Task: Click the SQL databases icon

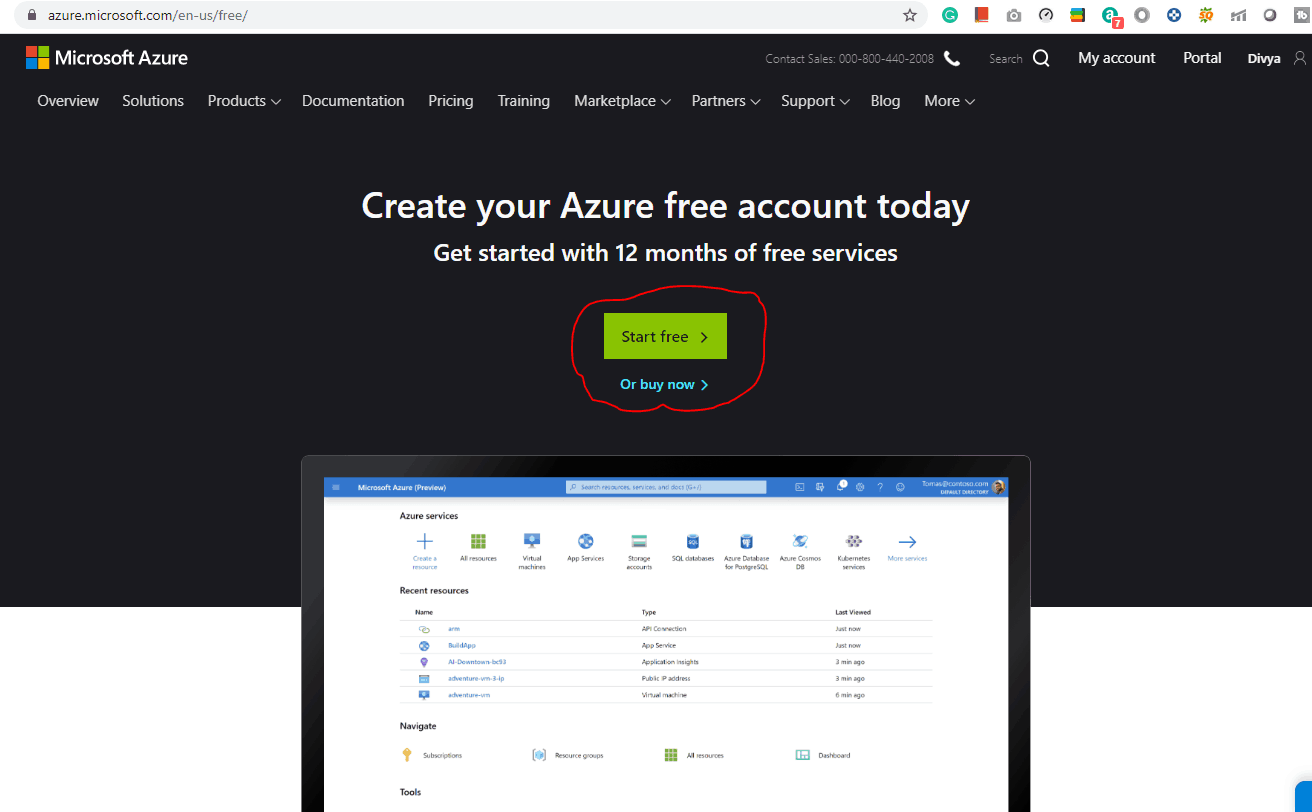Action: click(x=692, y=543)
